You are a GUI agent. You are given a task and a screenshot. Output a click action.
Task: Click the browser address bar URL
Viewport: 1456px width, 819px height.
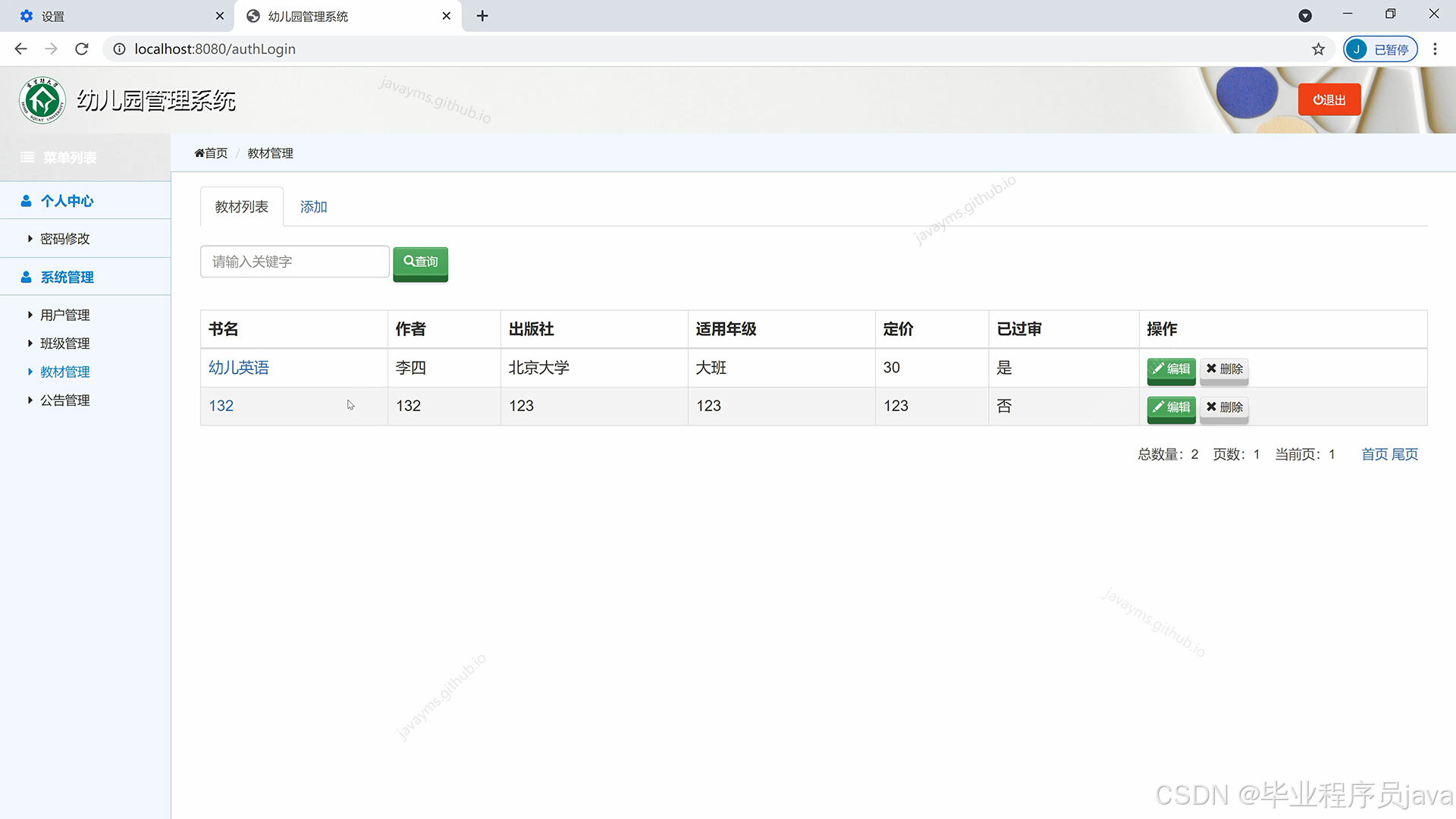click(x=215, y=49)
